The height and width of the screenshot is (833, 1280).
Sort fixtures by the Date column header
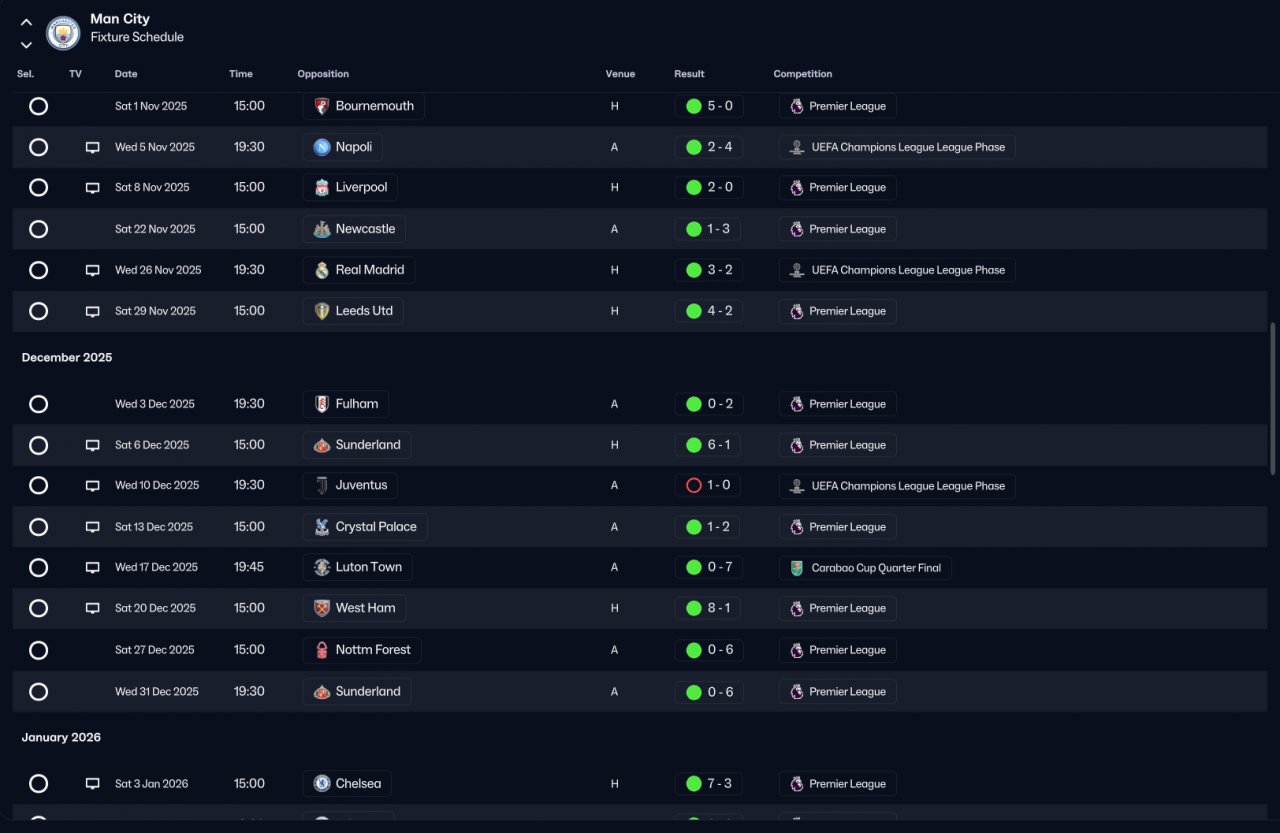pyautogui.click(x=126, y=74)
